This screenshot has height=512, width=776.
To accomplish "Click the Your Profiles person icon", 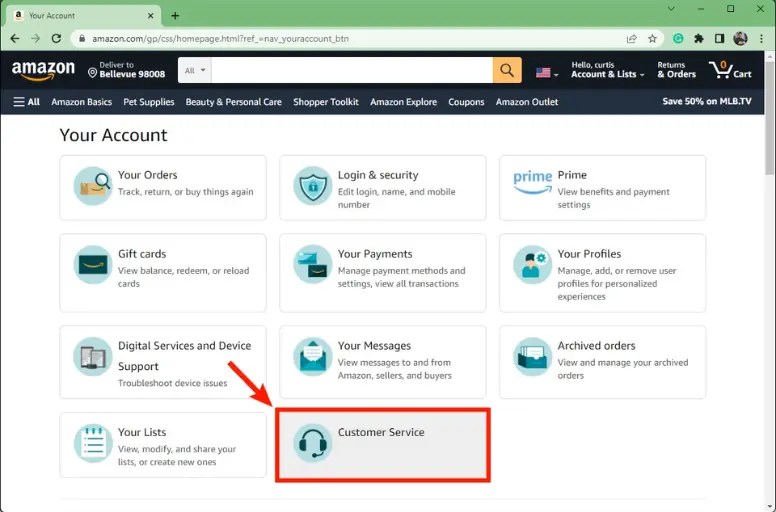I will [533, 265].
